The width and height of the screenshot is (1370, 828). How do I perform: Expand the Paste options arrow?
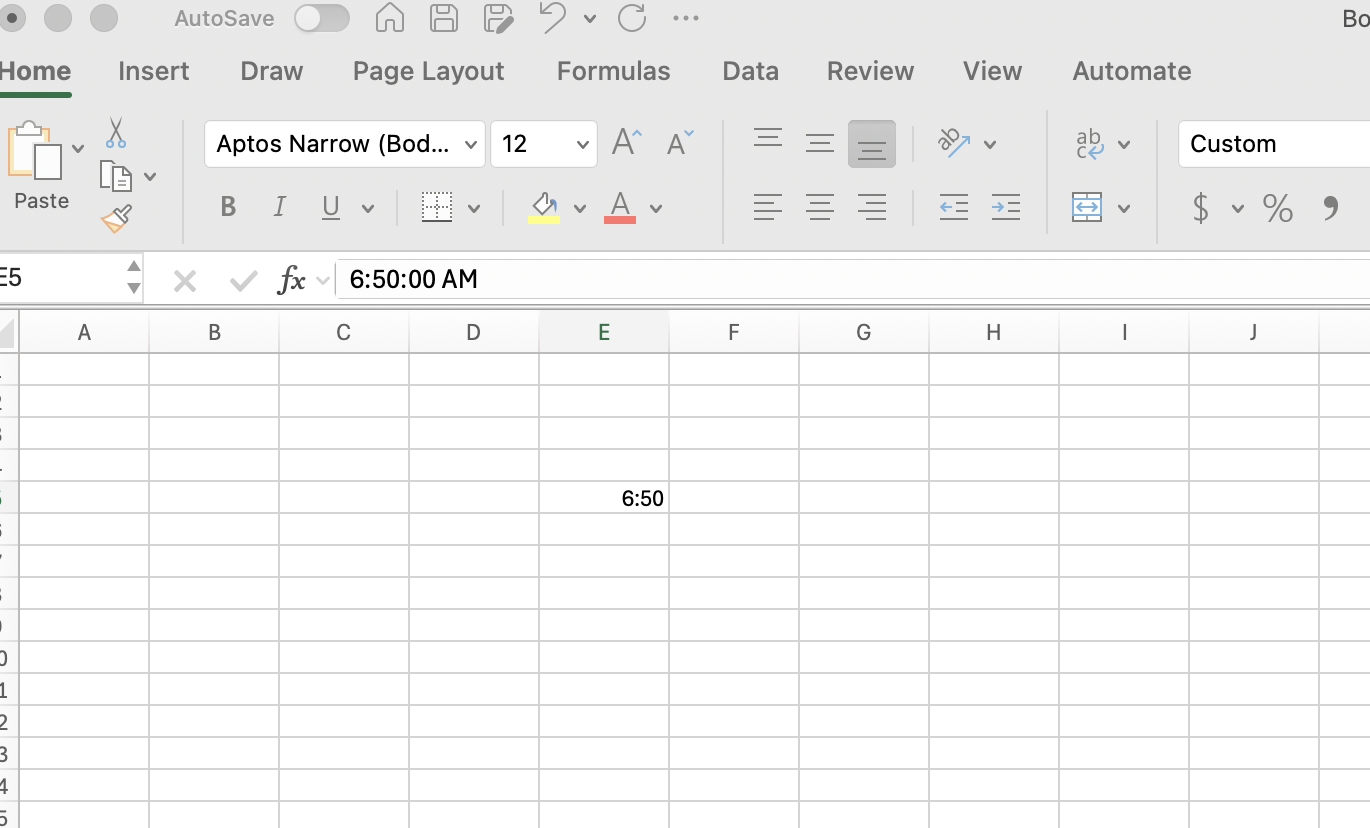click(x=78, y=150)
